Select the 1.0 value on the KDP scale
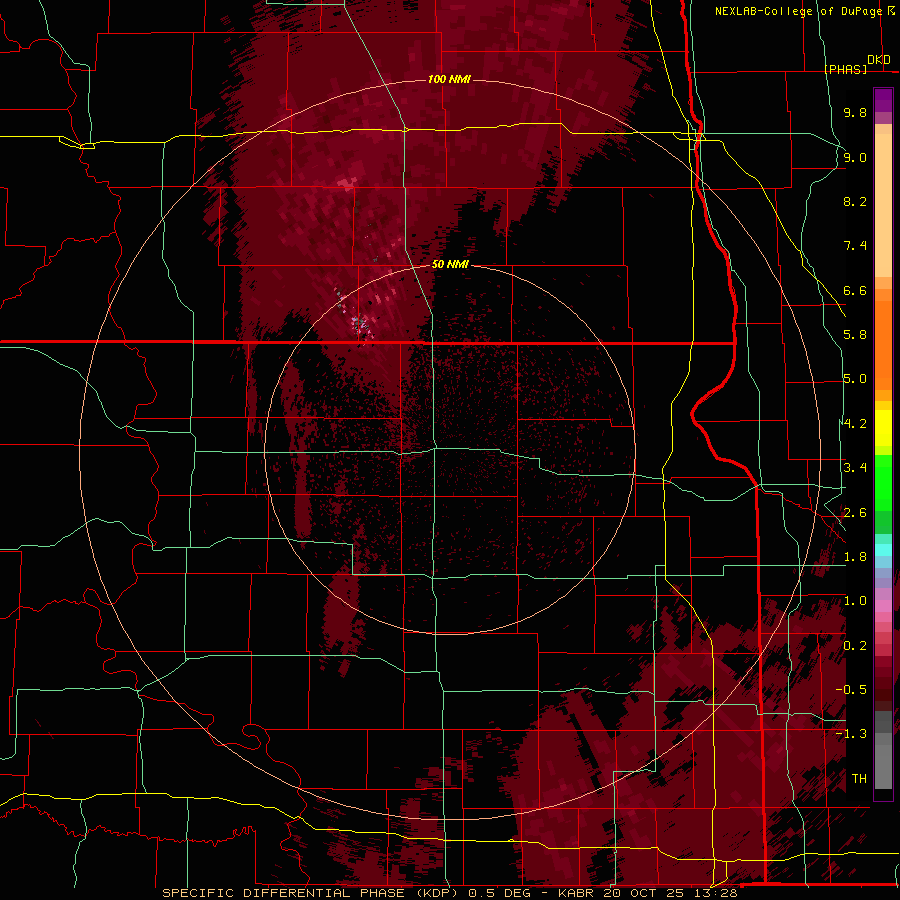900x900 pixels. click(855, 601)
